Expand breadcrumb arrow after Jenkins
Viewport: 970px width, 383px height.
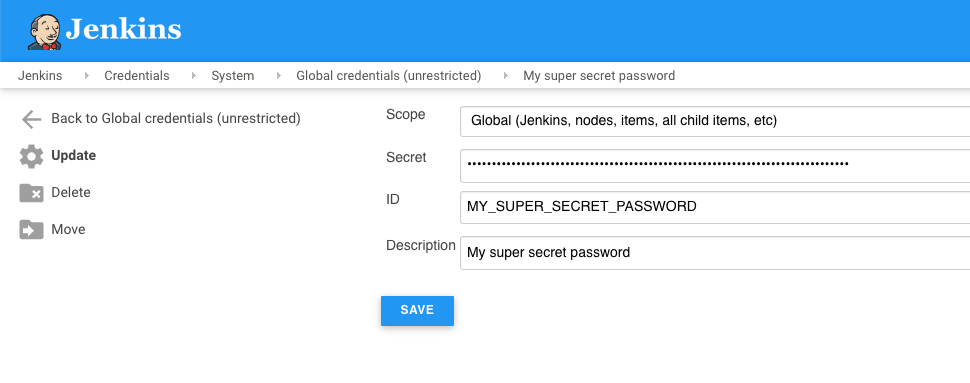87,75
